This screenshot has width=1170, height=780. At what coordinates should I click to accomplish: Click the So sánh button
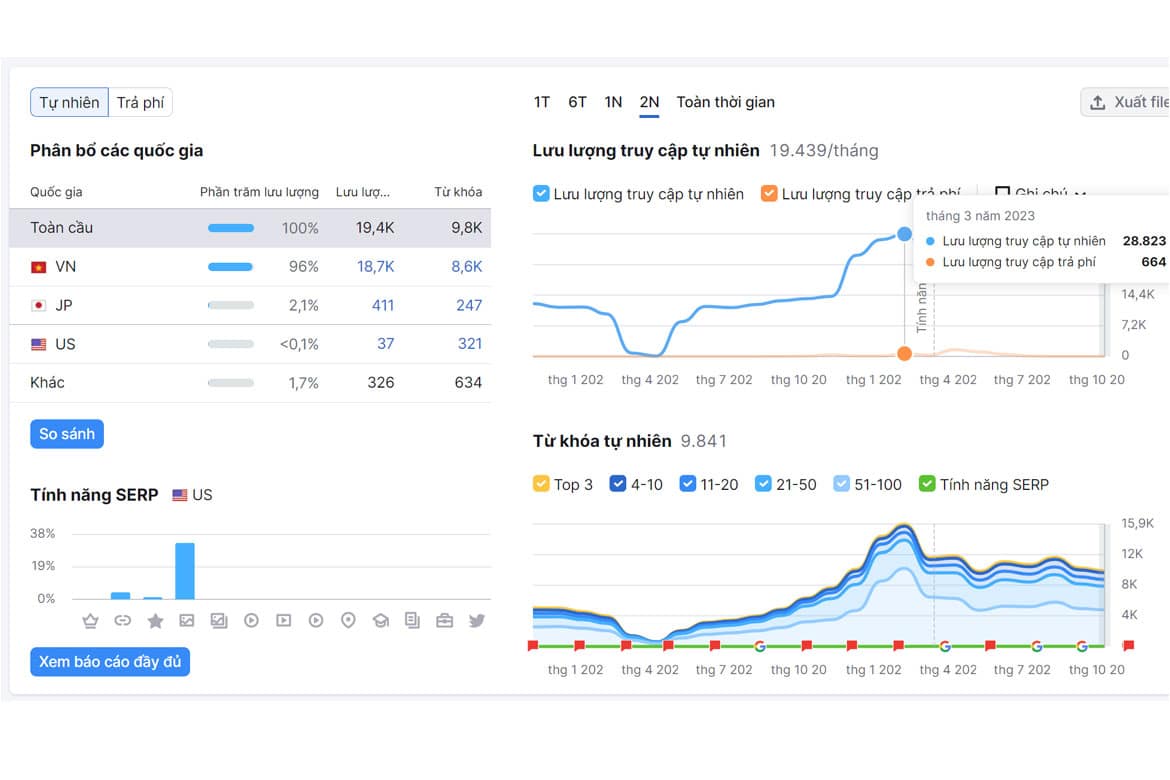click(x=67, y=434)
